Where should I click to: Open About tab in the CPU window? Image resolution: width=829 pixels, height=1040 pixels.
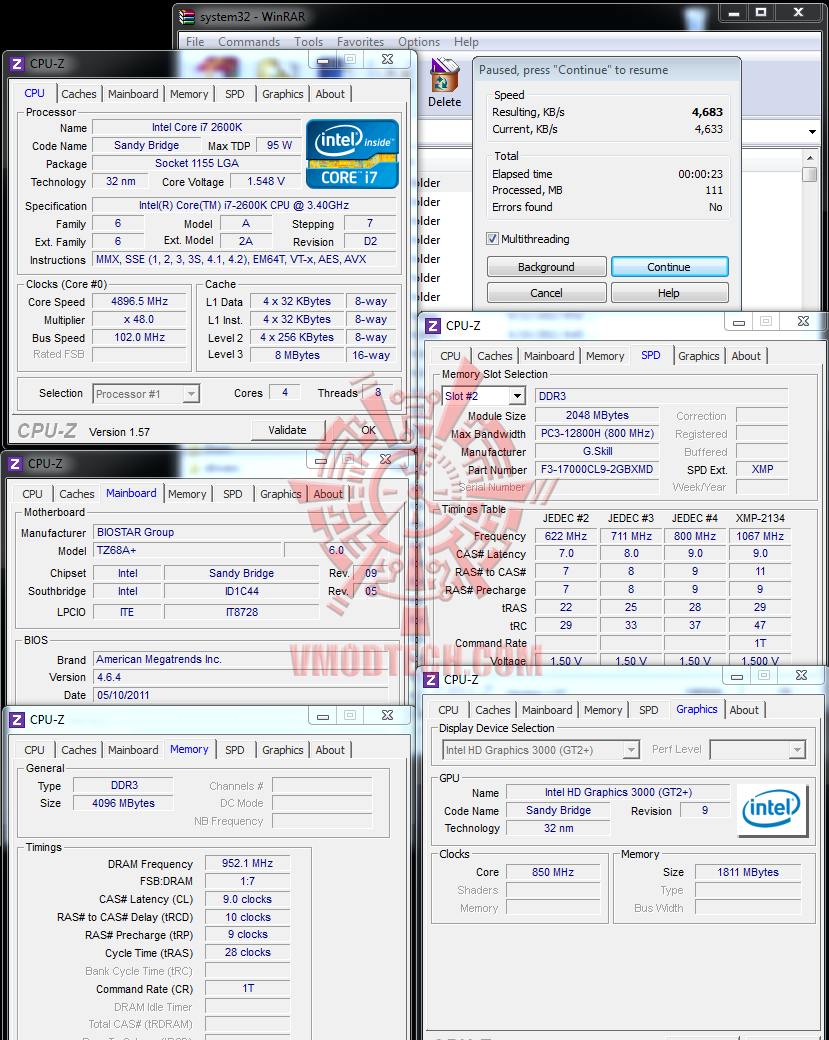(330, 94)
